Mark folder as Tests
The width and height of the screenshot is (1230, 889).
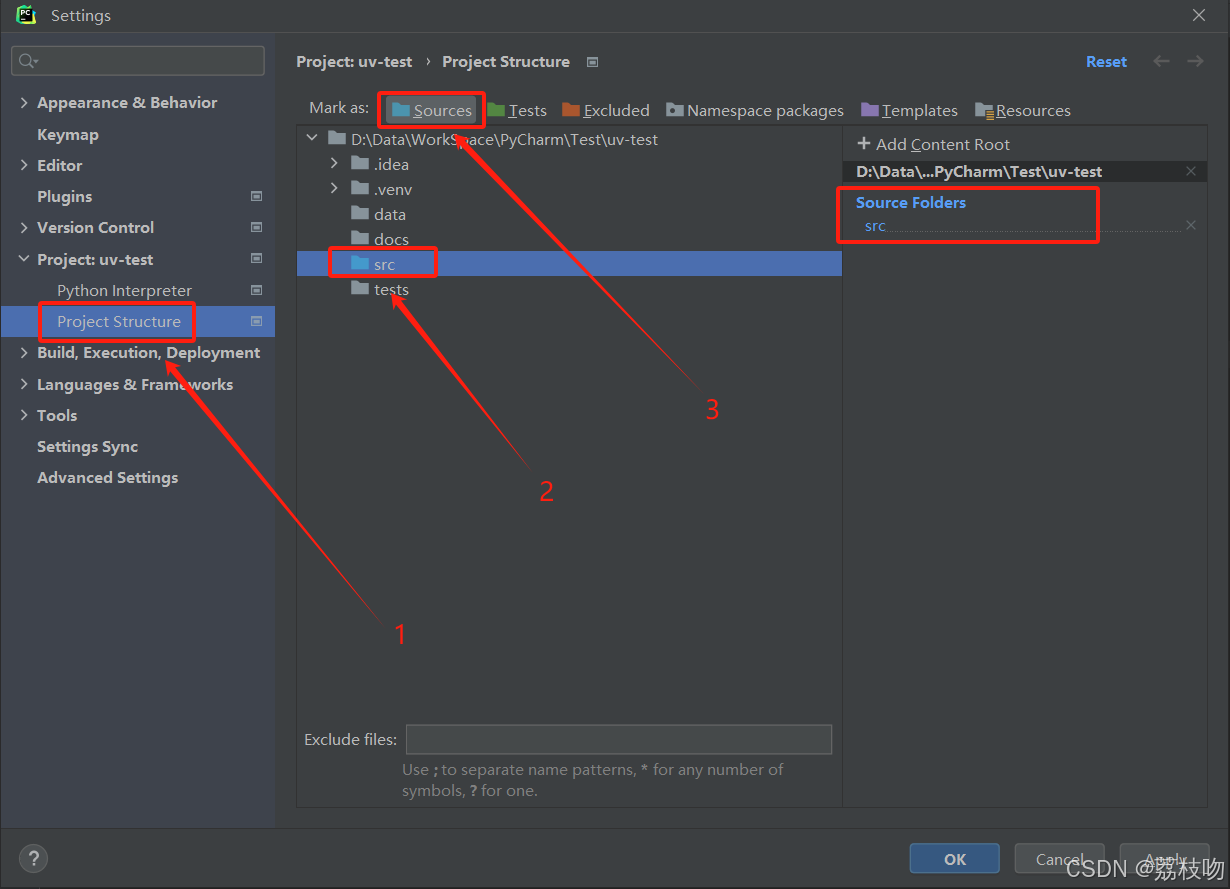pyautogui.click(x=517, y=110)
